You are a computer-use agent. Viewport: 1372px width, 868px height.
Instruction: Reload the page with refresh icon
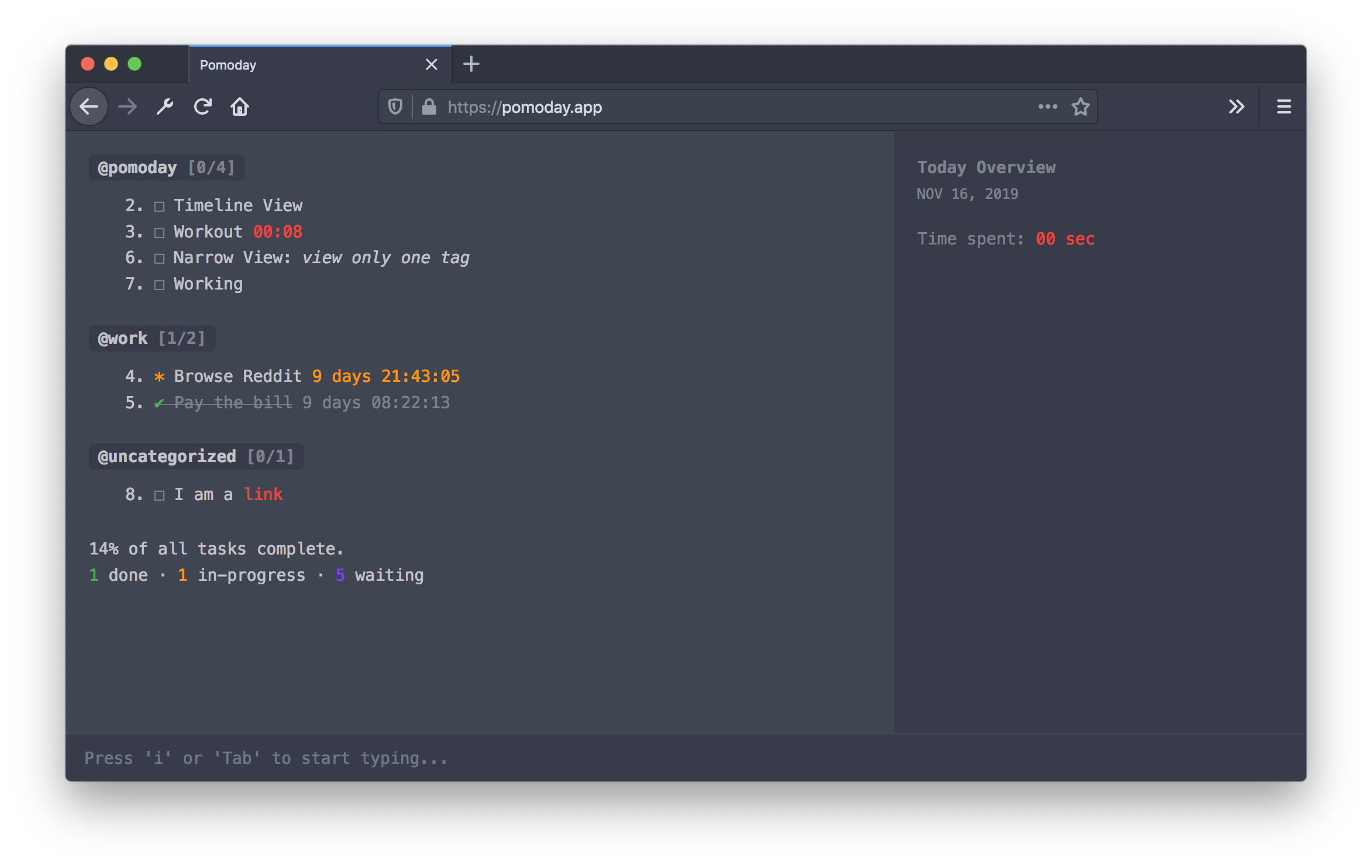click(202, 107)
